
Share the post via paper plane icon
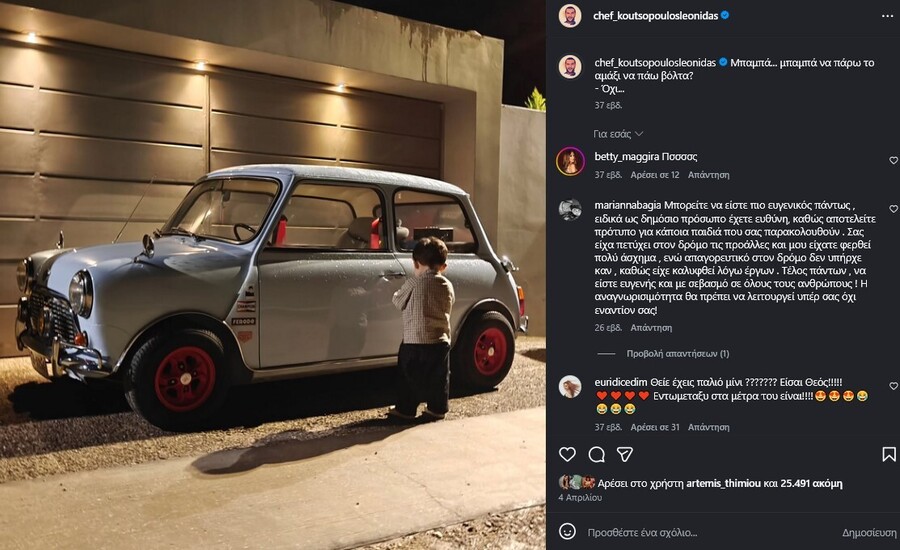click(x=625, y=455)
